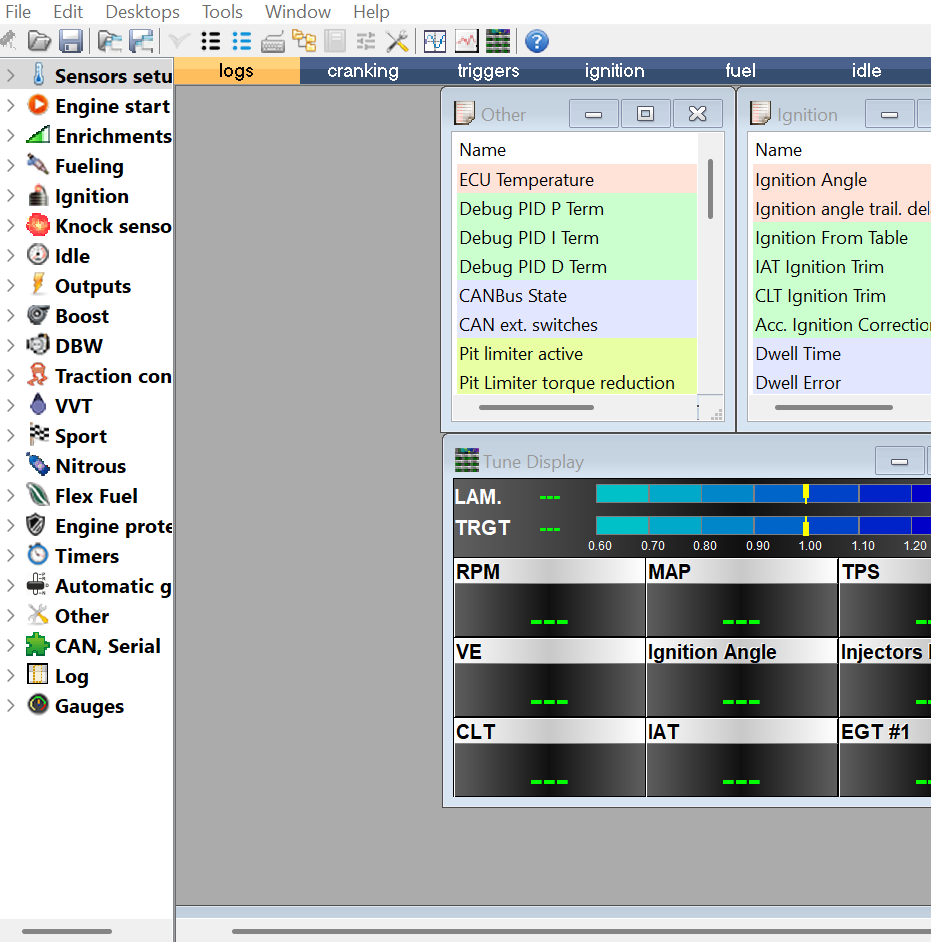Select the logs desktop tab

(237, 71)
